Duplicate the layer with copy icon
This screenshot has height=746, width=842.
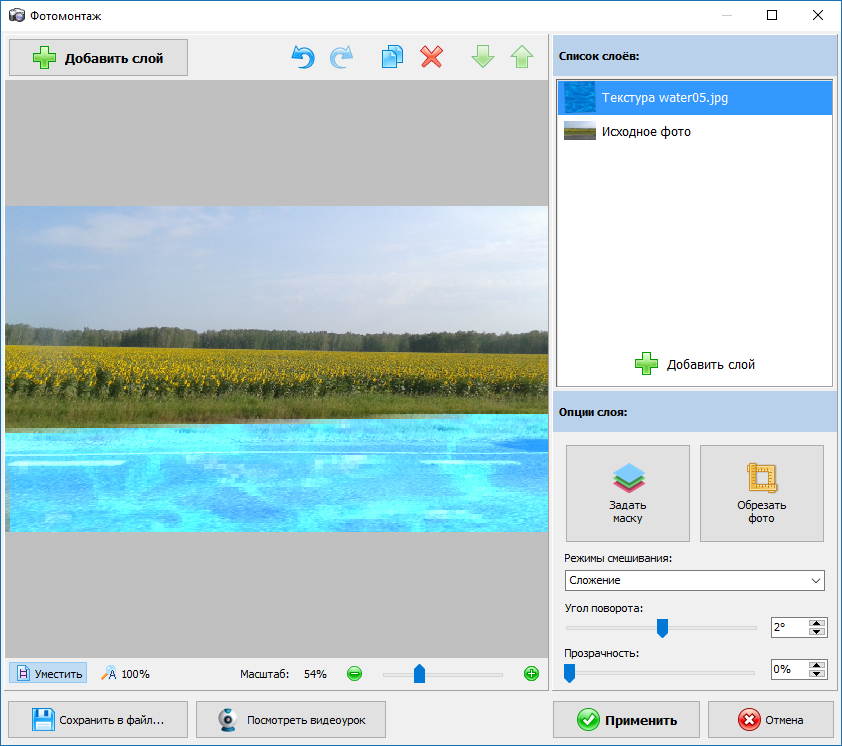click(x=393, y=57)
